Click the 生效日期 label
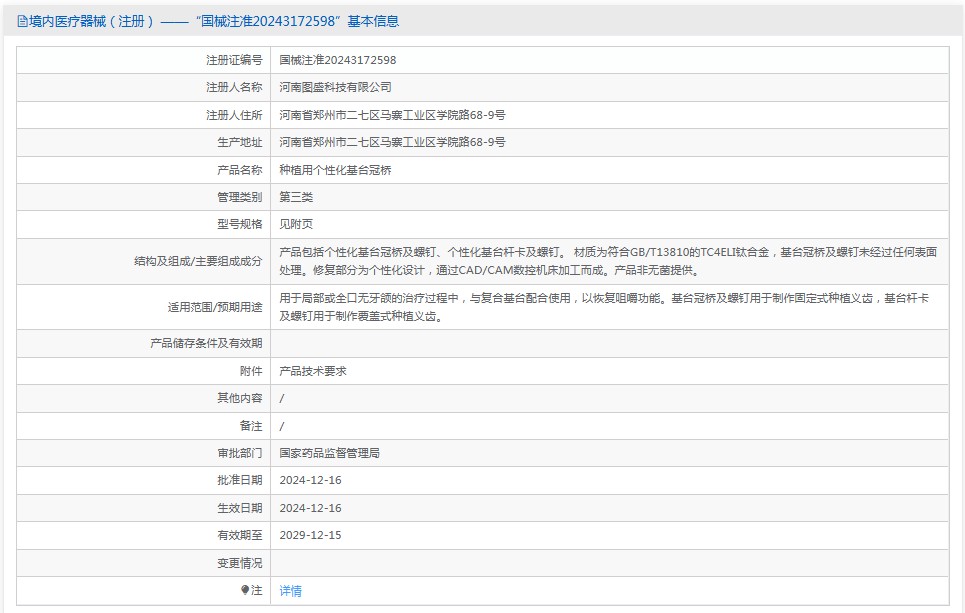 (239, 508)
